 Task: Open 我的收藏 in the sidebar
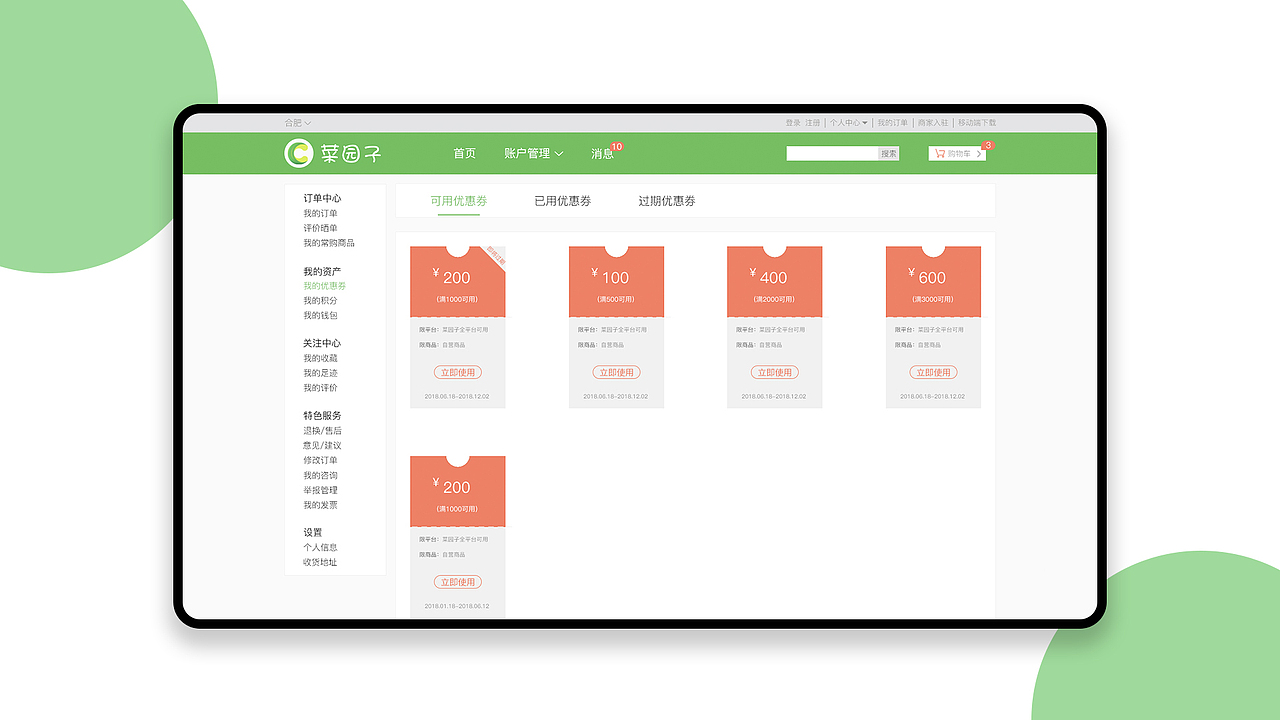[x=321, y=358]
